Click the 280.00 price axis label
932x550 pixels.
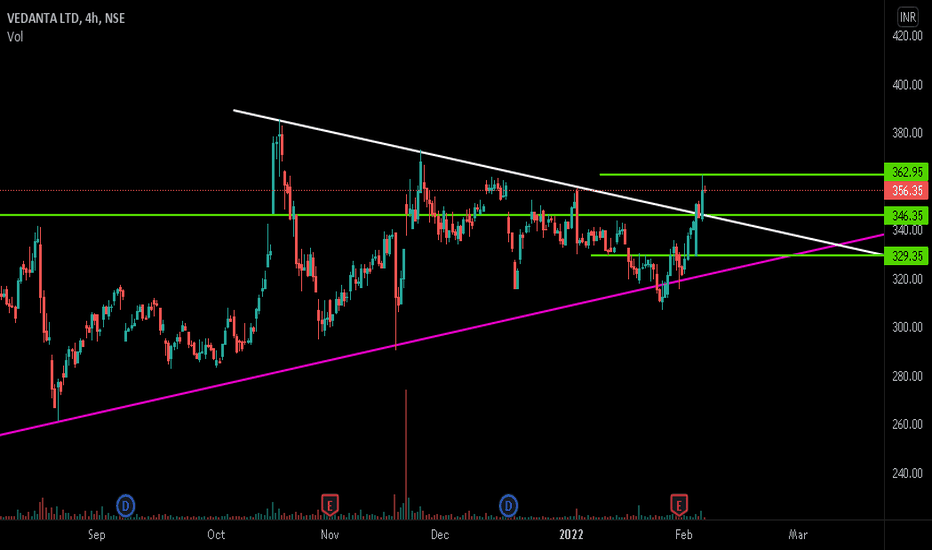point(907,376)
